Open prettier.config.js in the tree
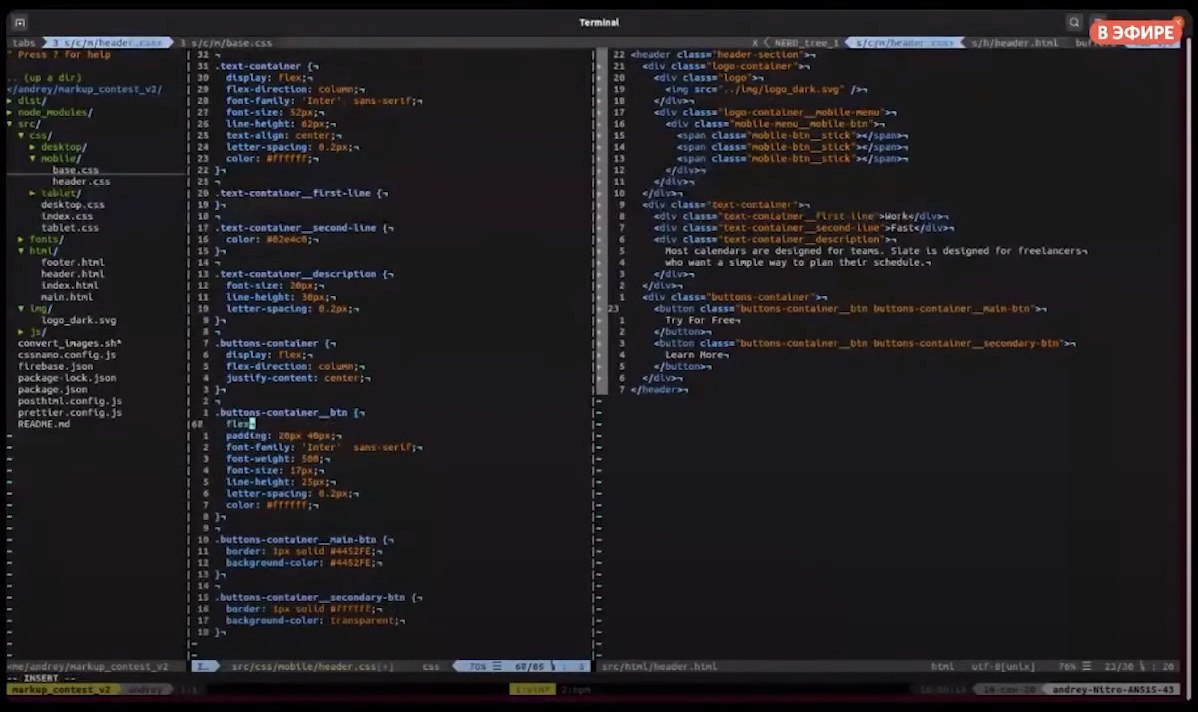 [70, 413]
